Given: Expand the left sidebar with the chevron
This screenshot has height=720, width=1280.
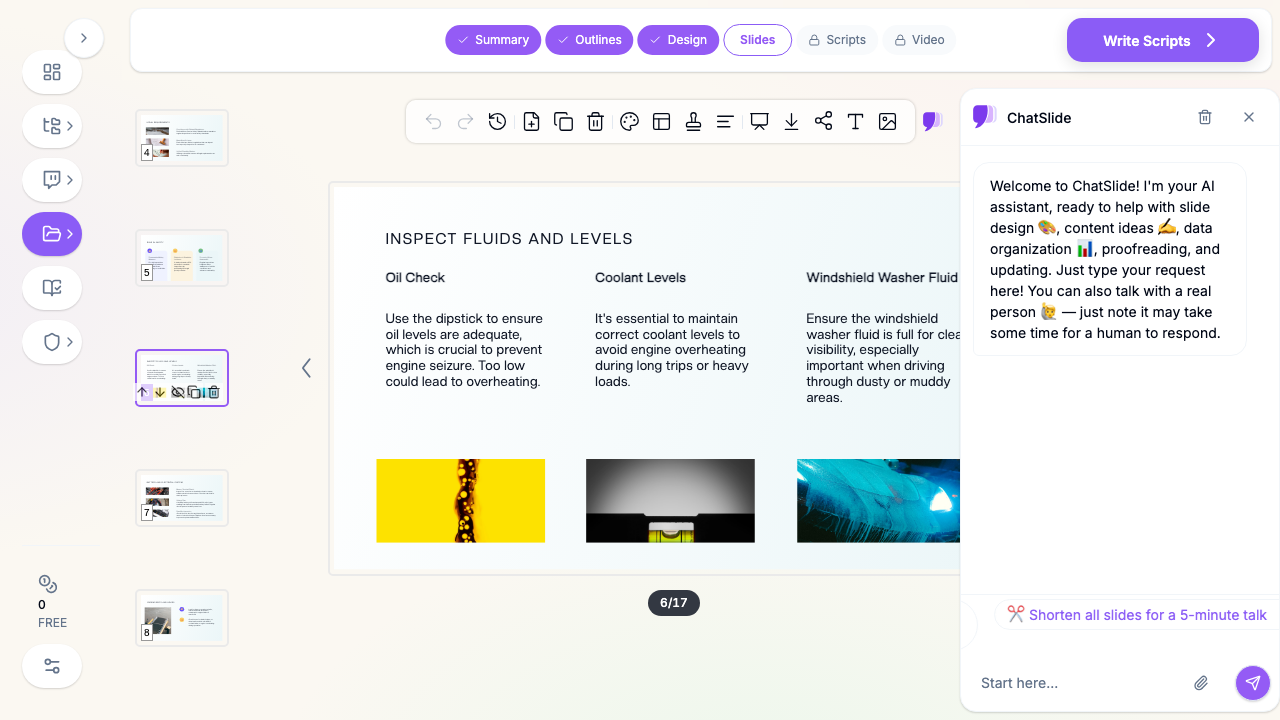Looking at the screenshot, I should pos(84,38).
